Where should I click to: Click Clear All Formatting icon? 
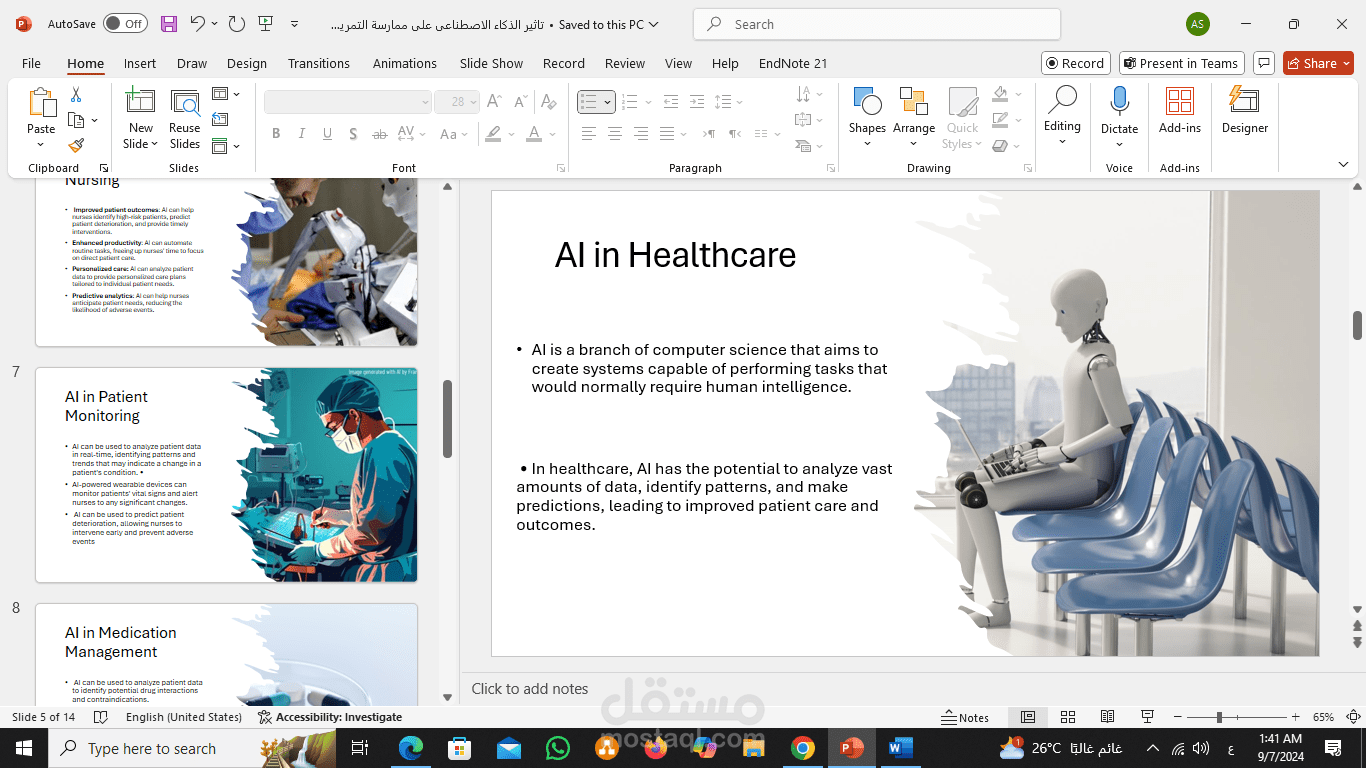[x=548, y=101]
